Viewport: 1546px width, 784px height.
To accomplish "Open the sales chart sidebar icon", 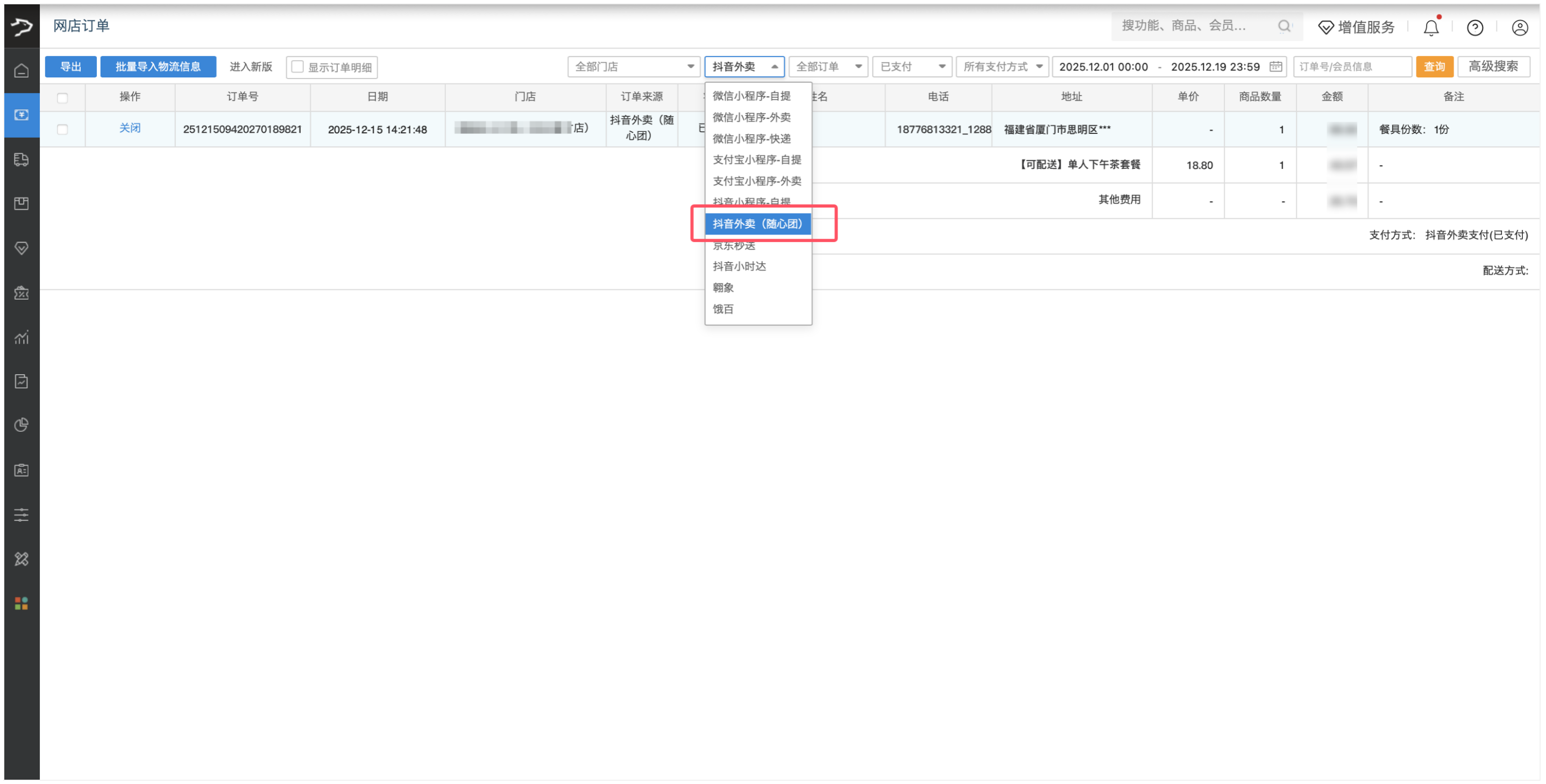I will tap(22, 338).
